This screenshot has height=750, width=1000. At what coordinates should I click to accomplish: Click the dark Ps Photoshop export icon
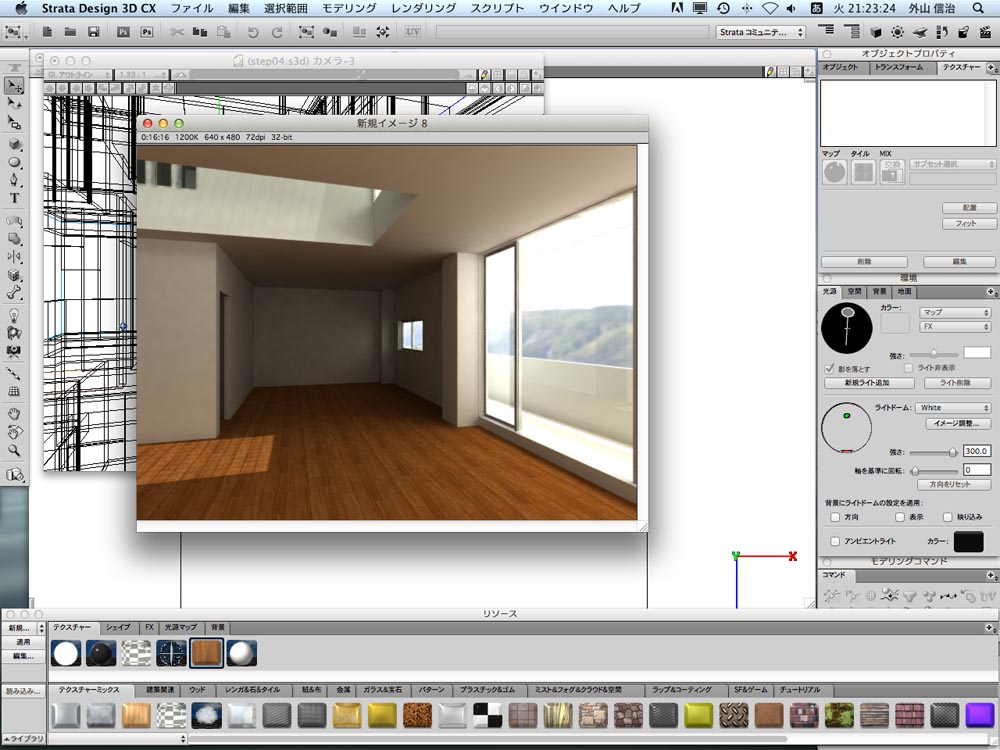(123, 32)
